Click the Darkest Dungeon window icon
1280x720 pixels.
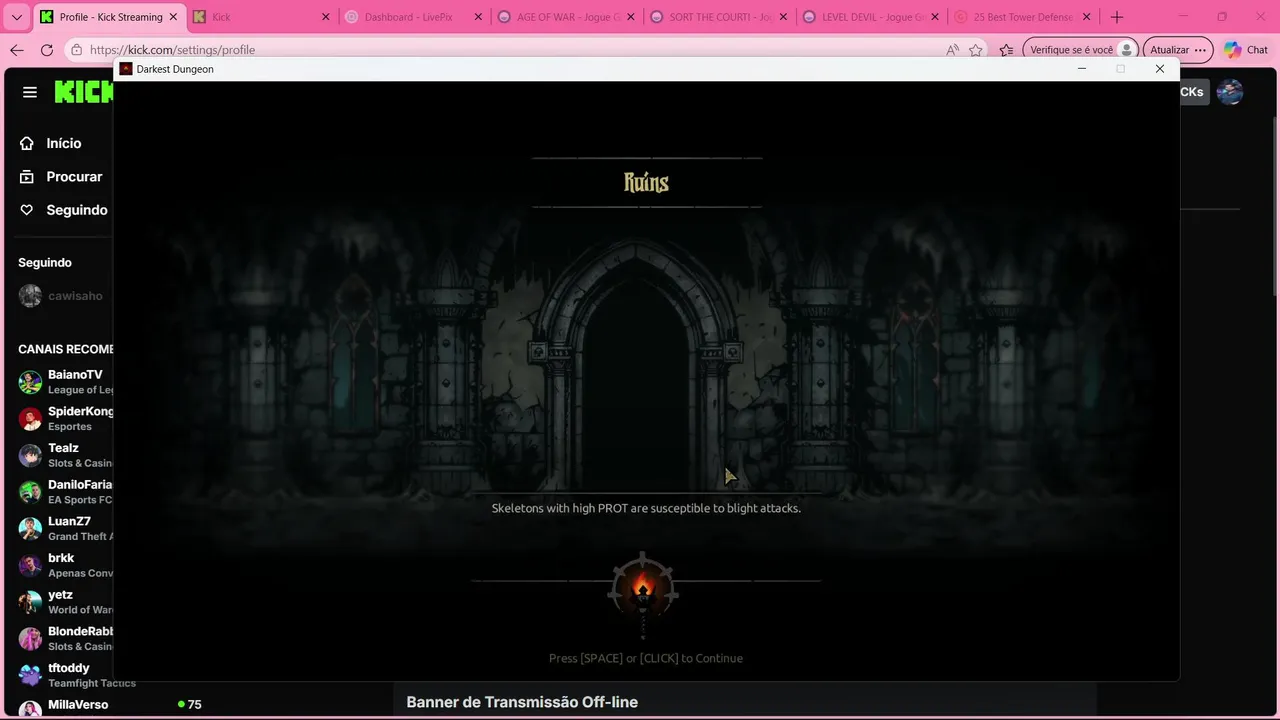coord(126,69)
